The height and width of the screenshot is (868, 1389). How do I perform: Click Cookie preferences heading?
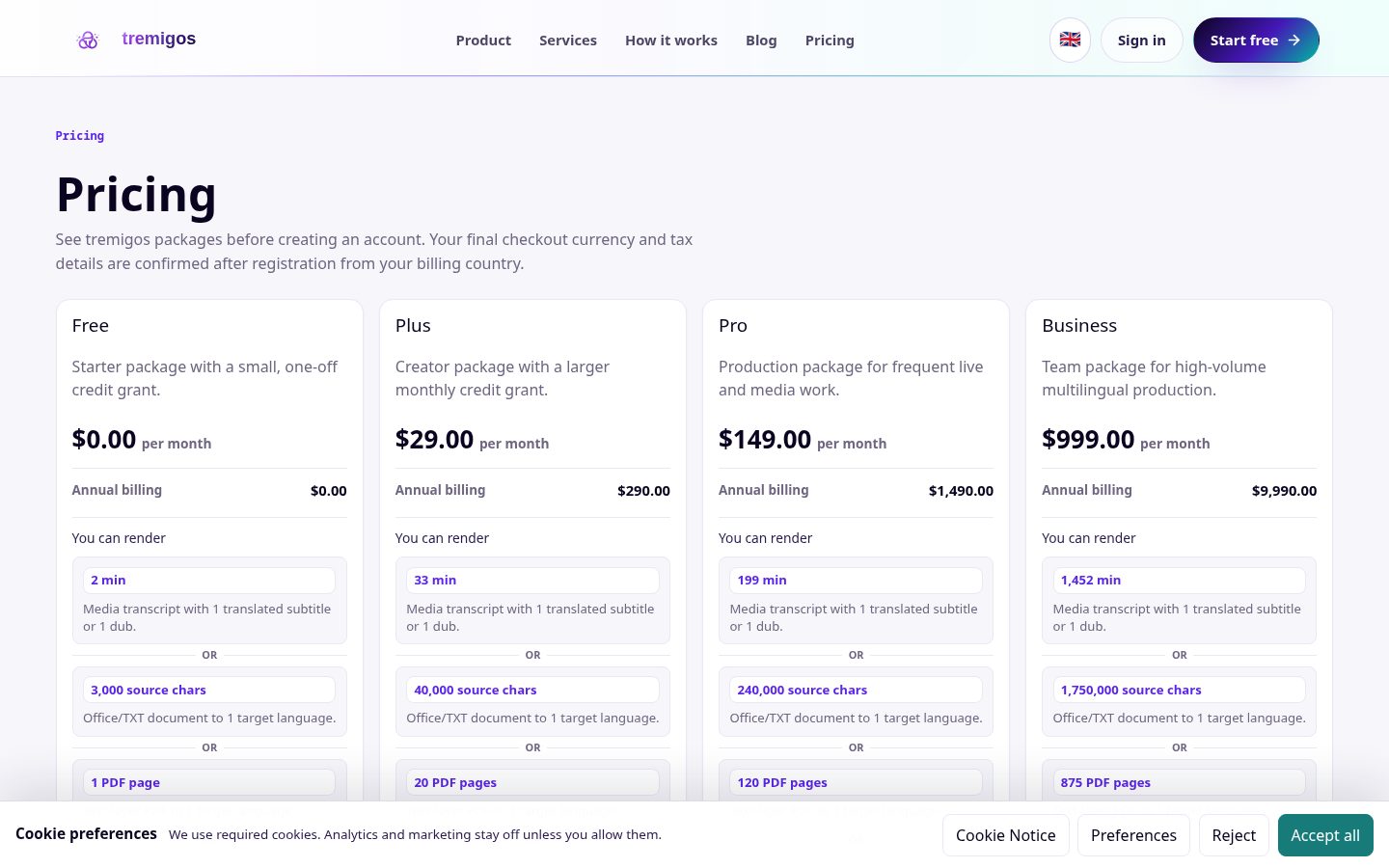(86, 834)
